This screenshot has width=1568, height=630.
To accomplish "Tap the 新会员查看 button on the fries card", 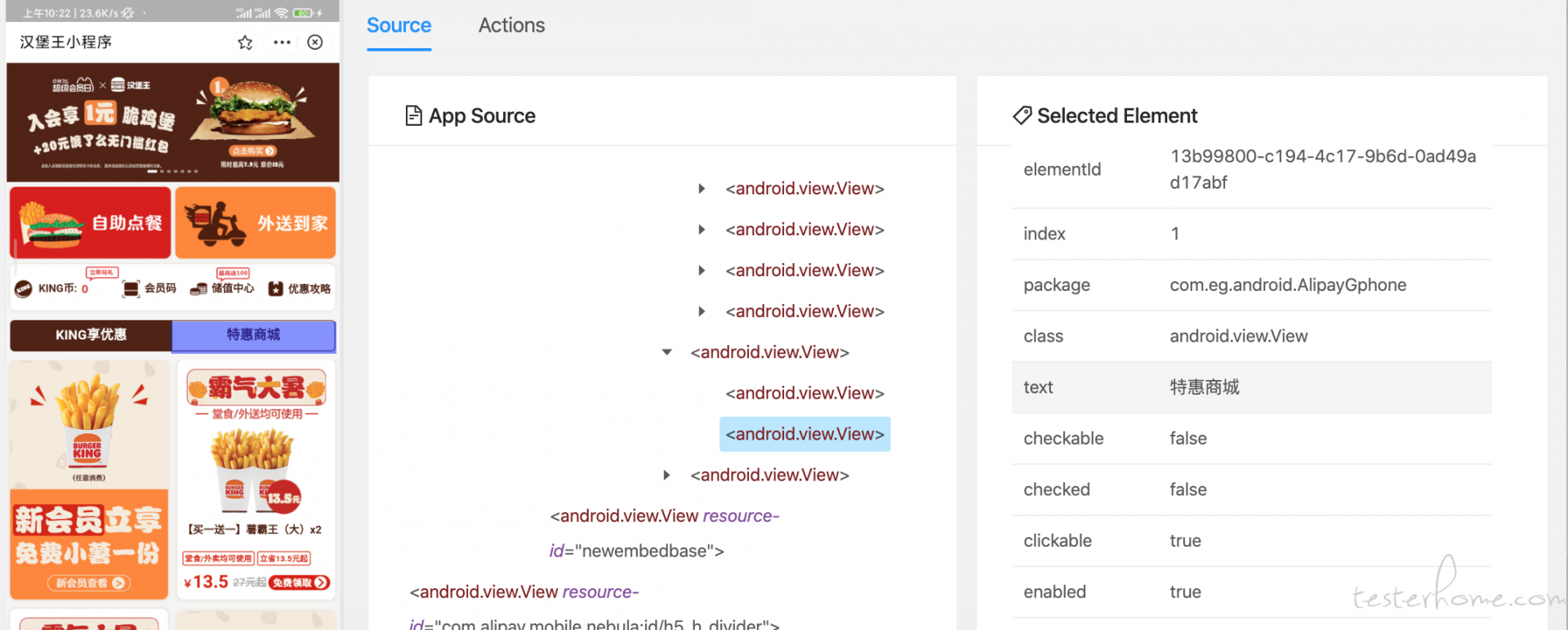I will click(x=88, y=583).
